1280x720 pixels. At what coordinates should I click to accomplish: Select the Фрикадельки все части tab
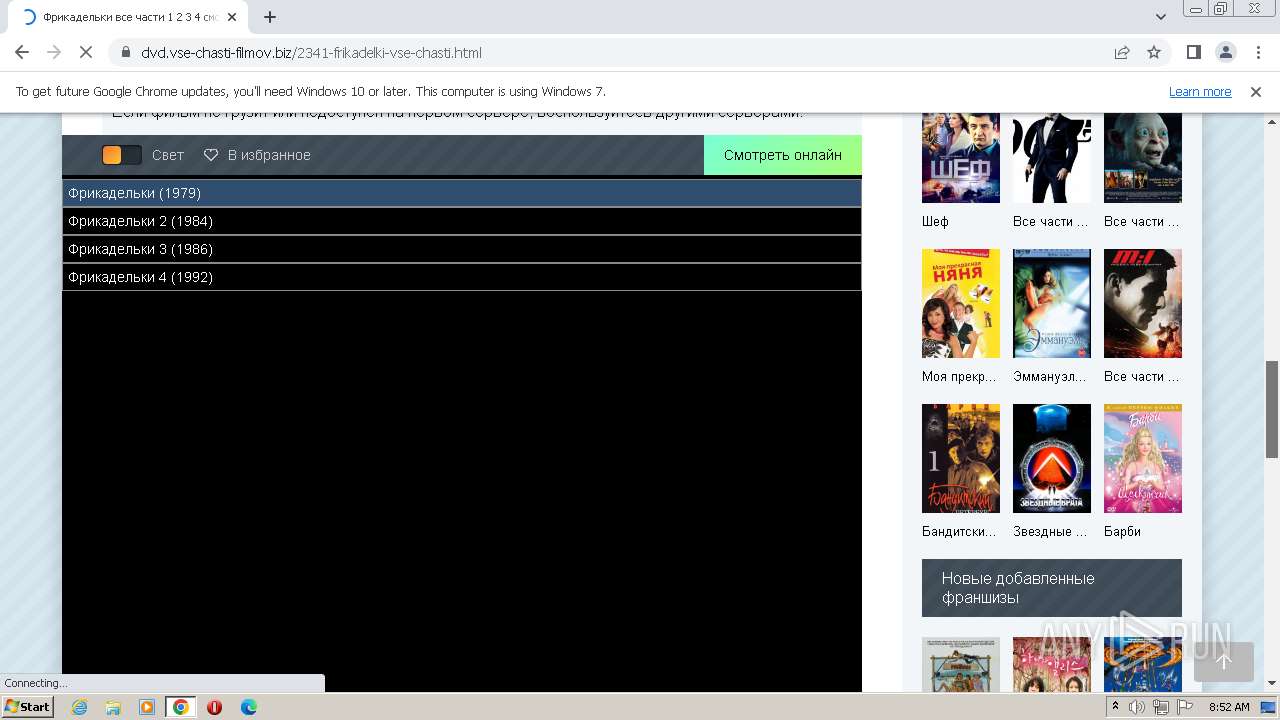pyautogui.click(x=128, y=17)
